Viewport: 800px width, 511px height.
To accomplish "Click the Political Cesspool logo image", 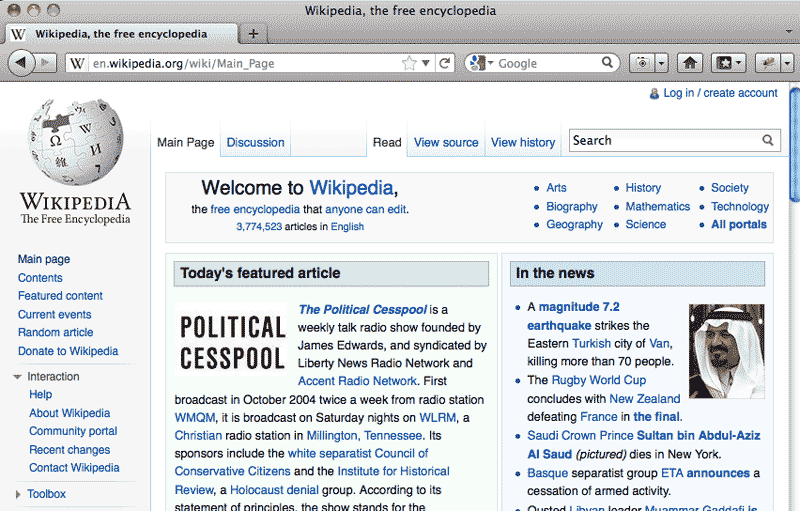I will click(x=233, y=341).
